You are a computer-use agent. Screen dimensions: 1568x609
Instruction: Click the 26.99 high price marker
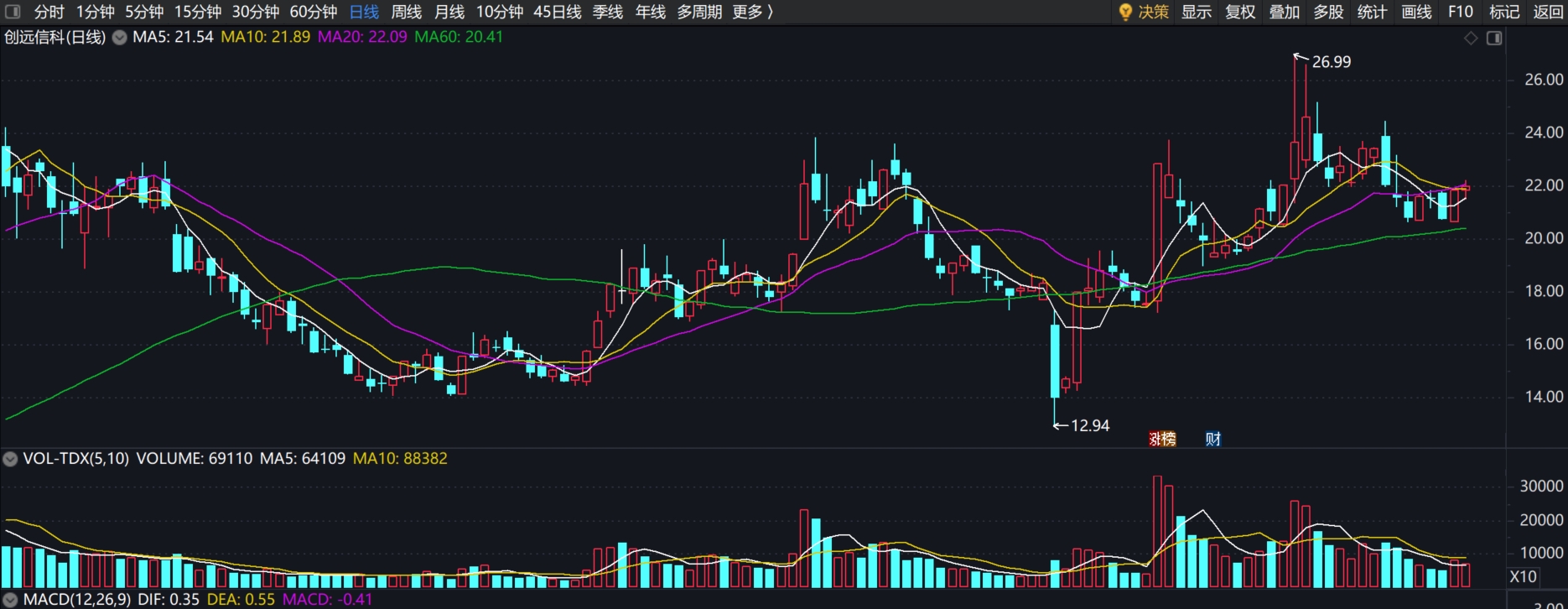[1331, 62]
